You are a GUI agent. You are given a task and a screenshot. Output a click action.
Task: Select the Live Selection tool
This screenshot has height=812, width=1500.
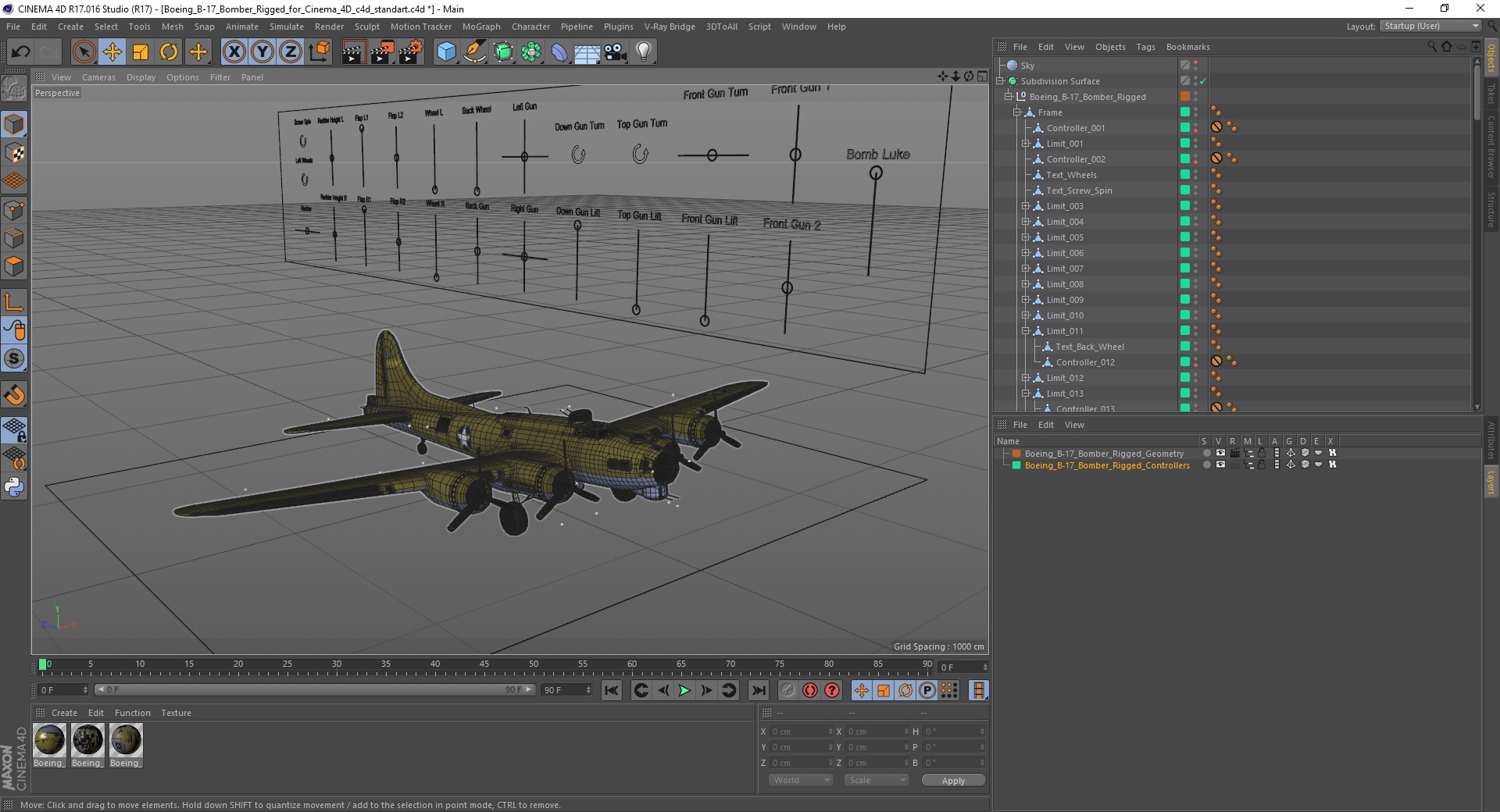pos(84,52)
